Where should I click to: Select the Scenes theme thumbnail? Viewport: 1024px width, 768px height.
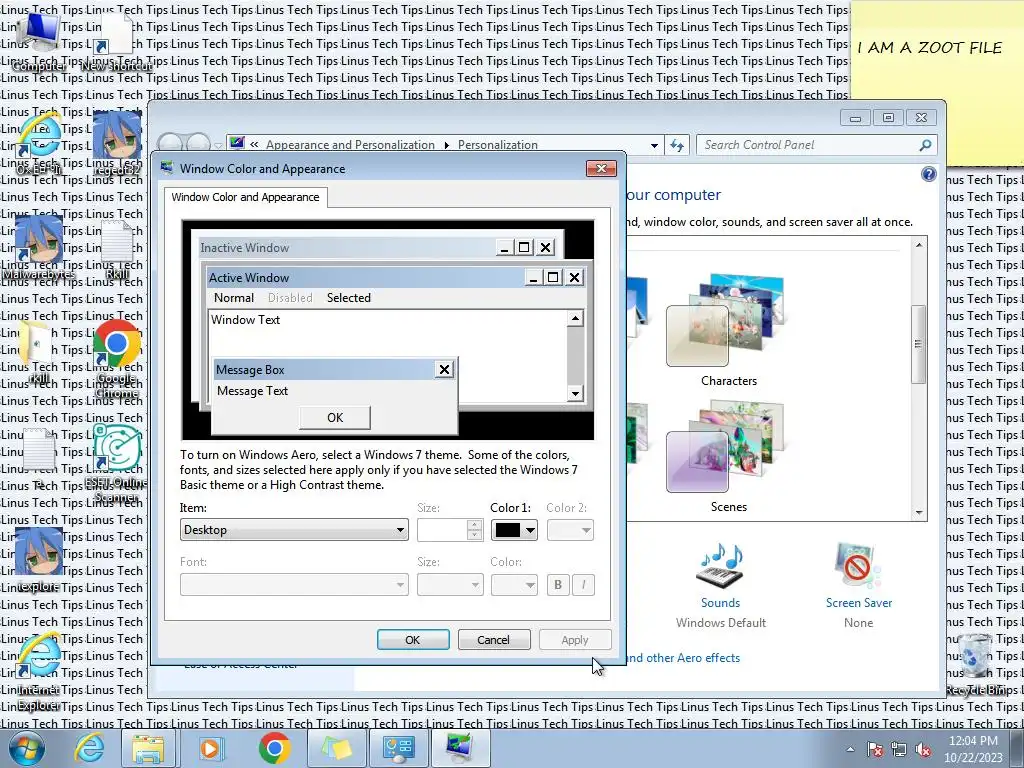click(x=728, y=456)
